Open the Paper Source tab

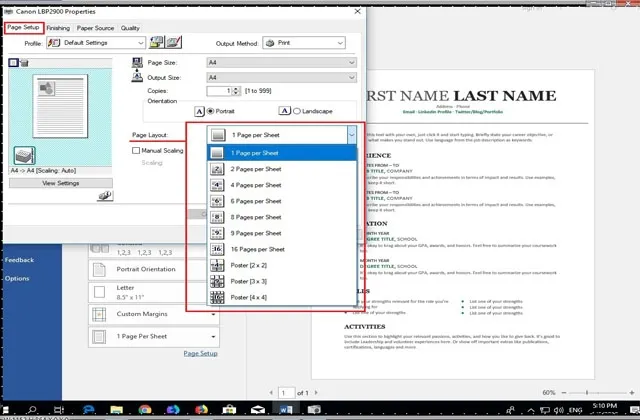pyautogui.click(x=95, y=28)
